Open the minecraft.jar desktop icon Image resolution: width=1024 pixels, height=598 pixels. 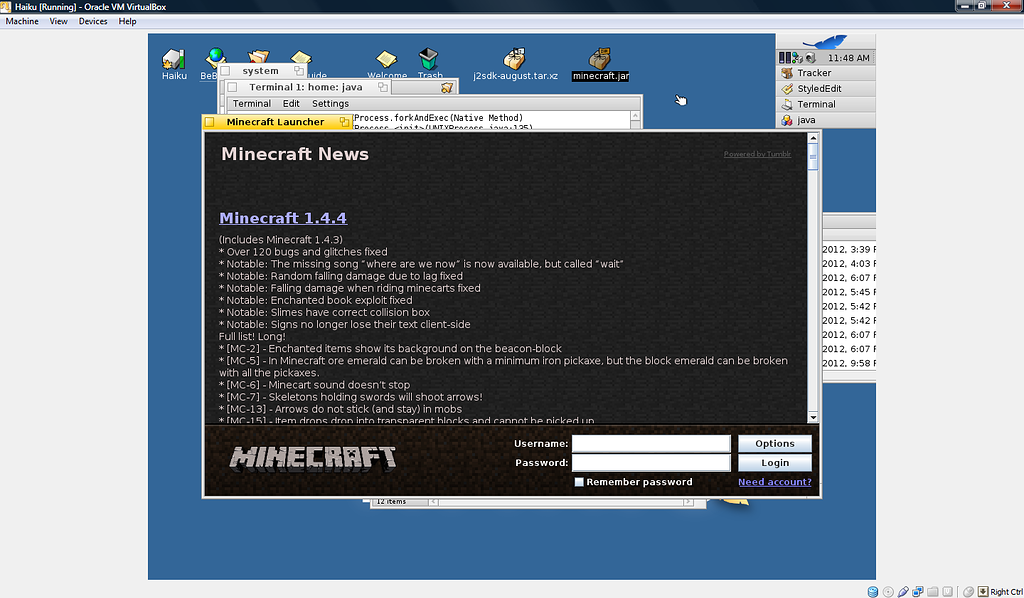coord(599,60)
